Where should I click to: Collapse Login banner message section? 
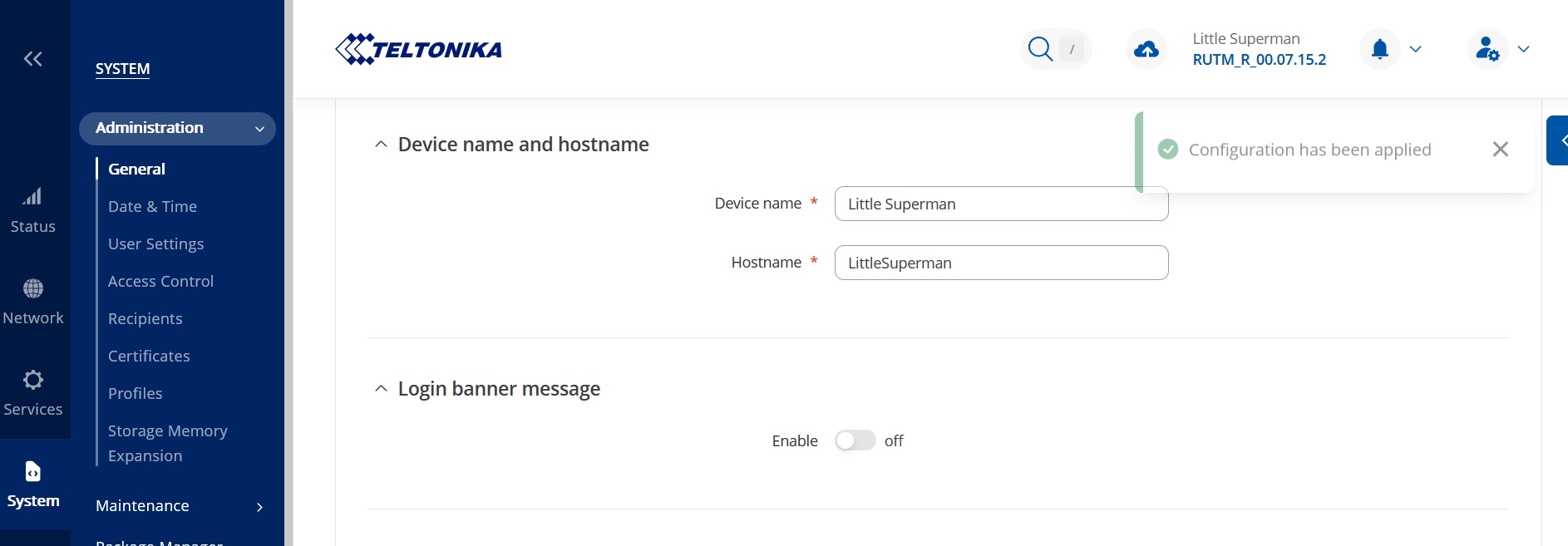[381, 389]
